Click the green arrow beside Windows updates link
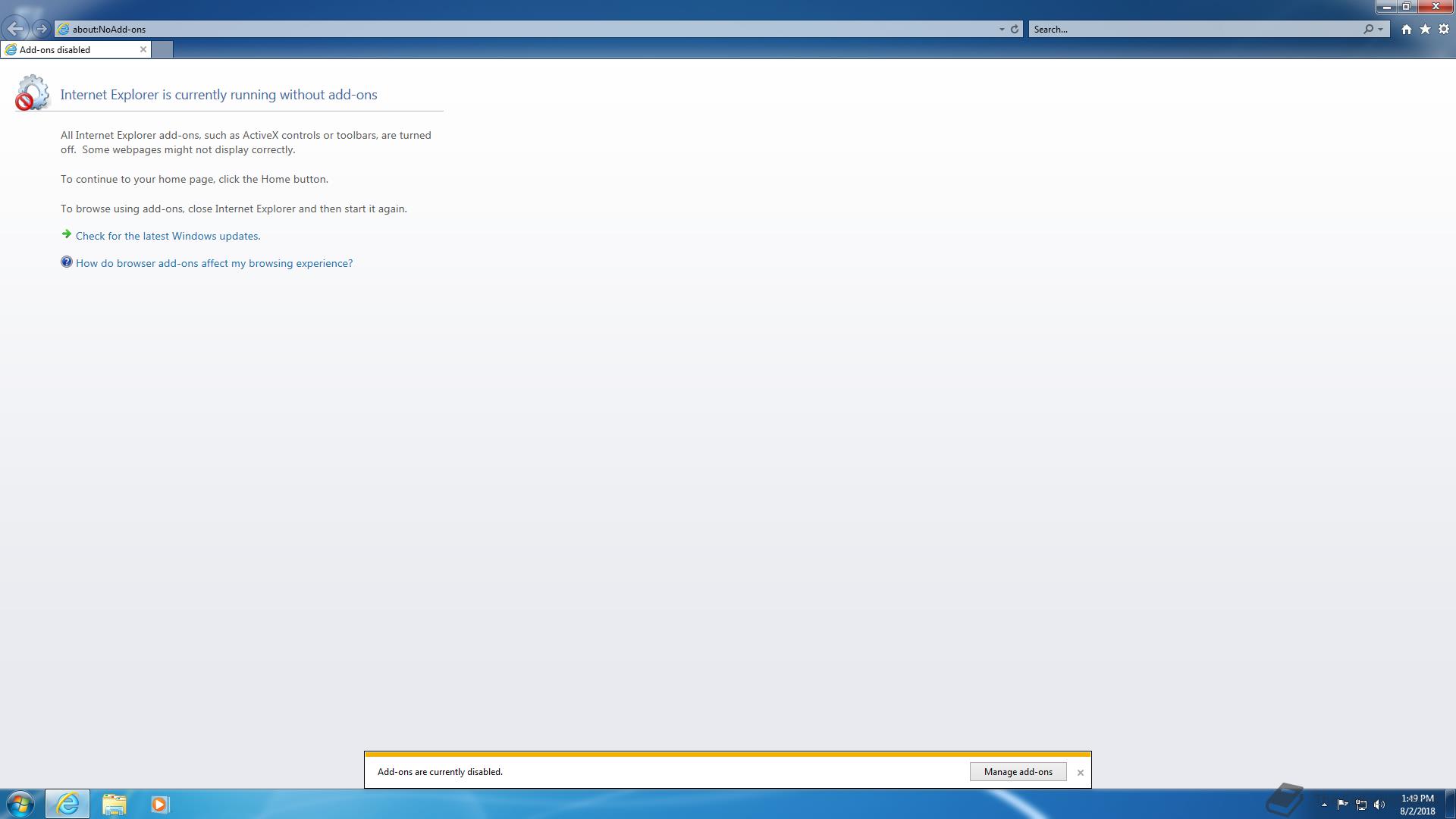The image size is (1456, 819). [x=67, y=234]
